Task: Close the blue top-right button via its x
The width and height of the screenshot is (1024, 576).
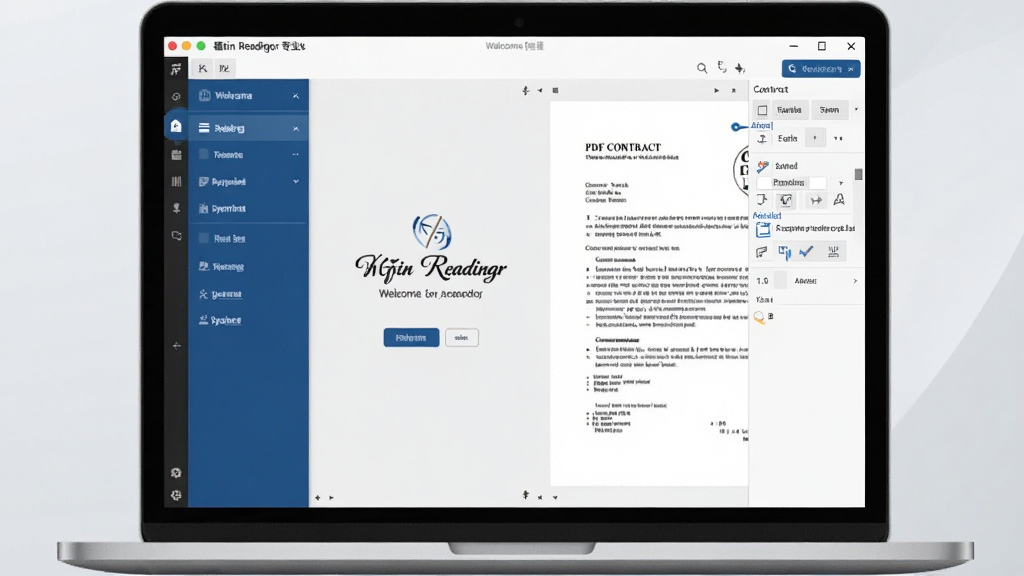Action: pyautogui.click(x=851, y=69)
